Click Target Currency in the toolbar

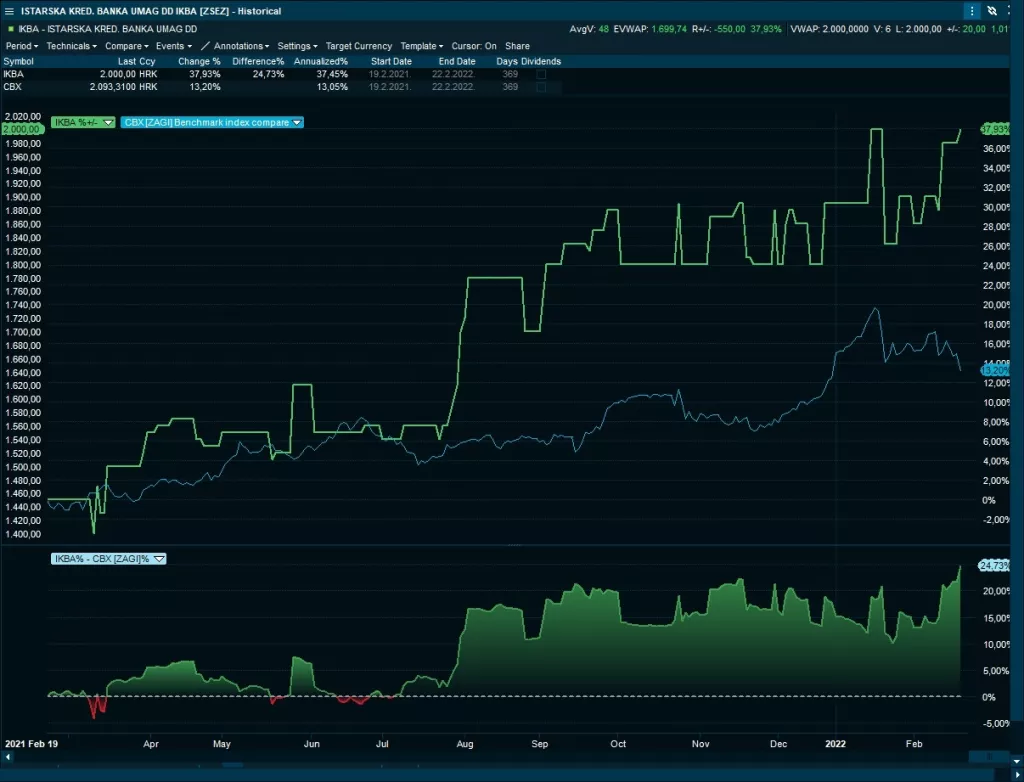(359, 46)
